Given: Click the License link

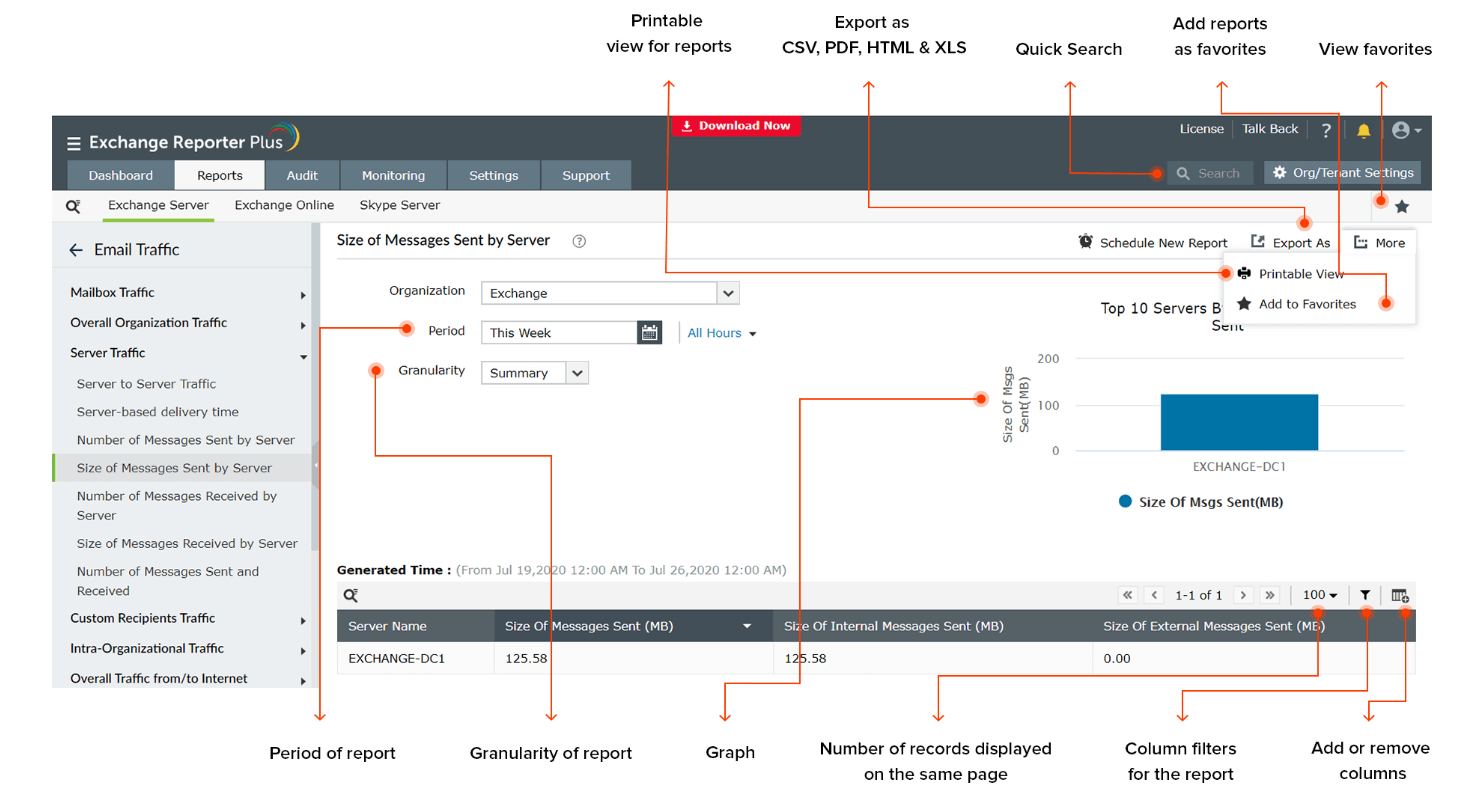Looking at the screenshot, I should (1201, 129).
